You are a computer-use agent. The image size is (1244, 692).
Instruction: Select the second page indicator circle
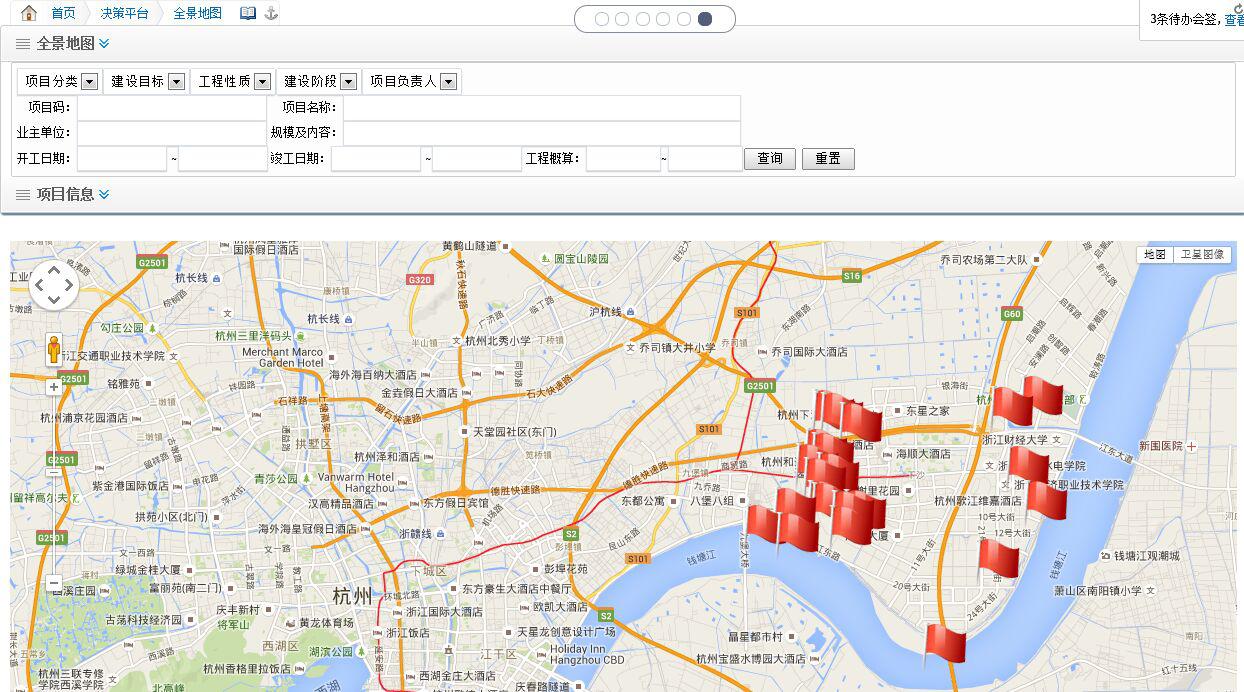[x=622, y=19]
